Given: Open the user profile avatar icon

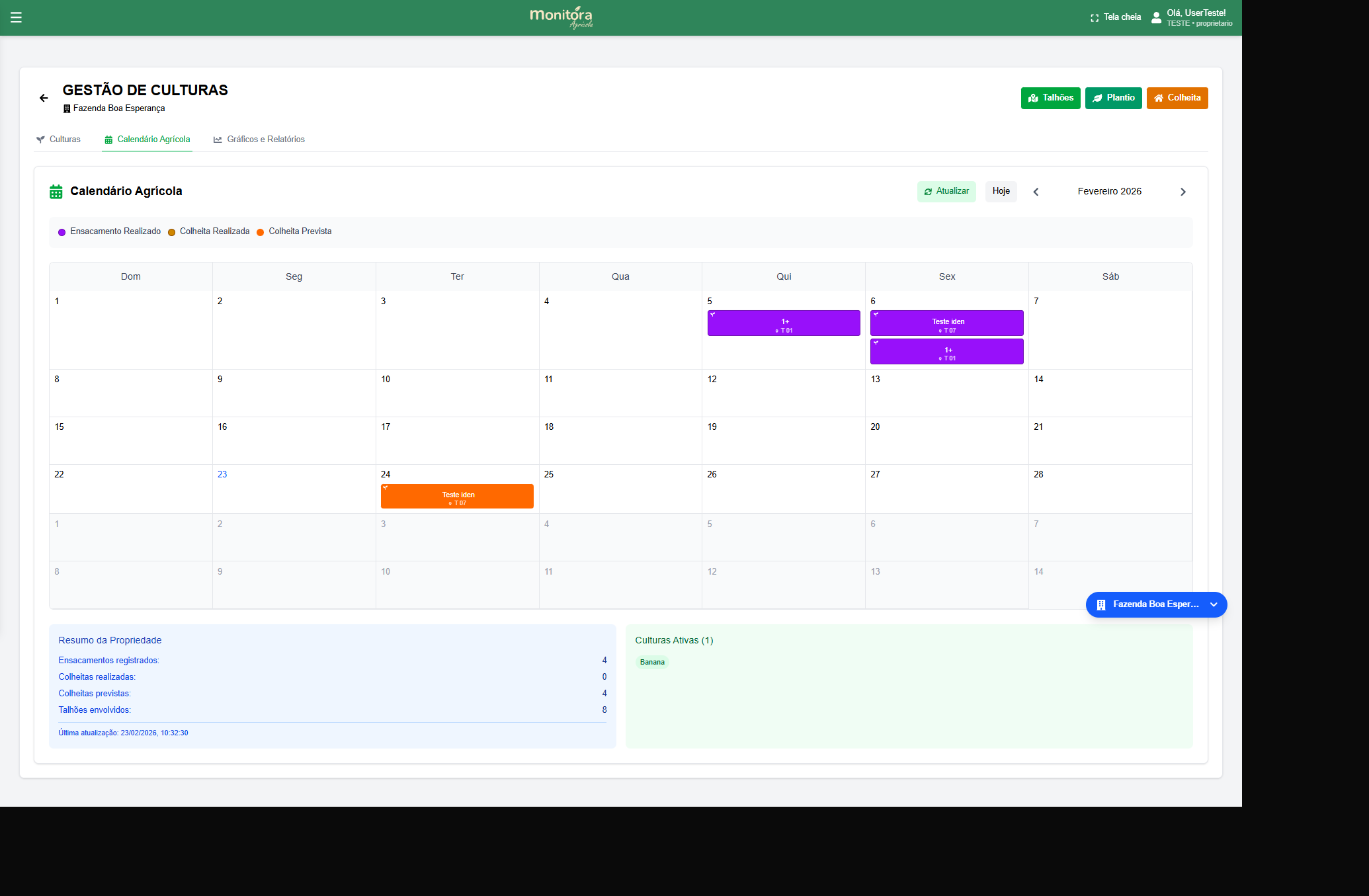Looking at the screenshot, I should (x=1156, y=18).
